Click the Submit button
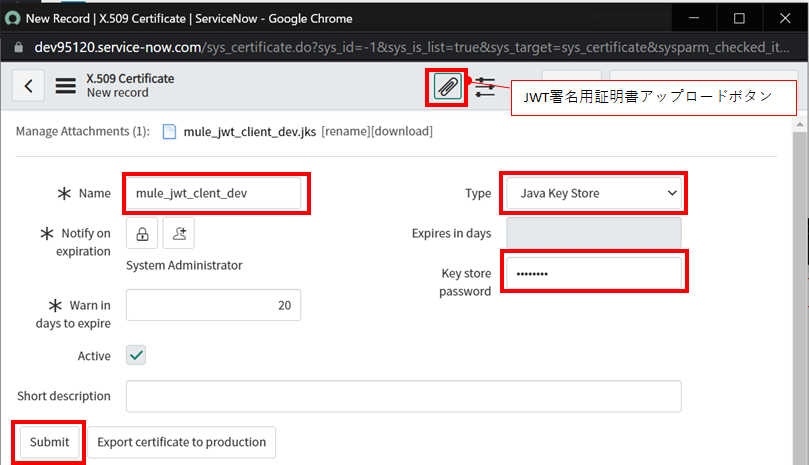 (49, 442)
